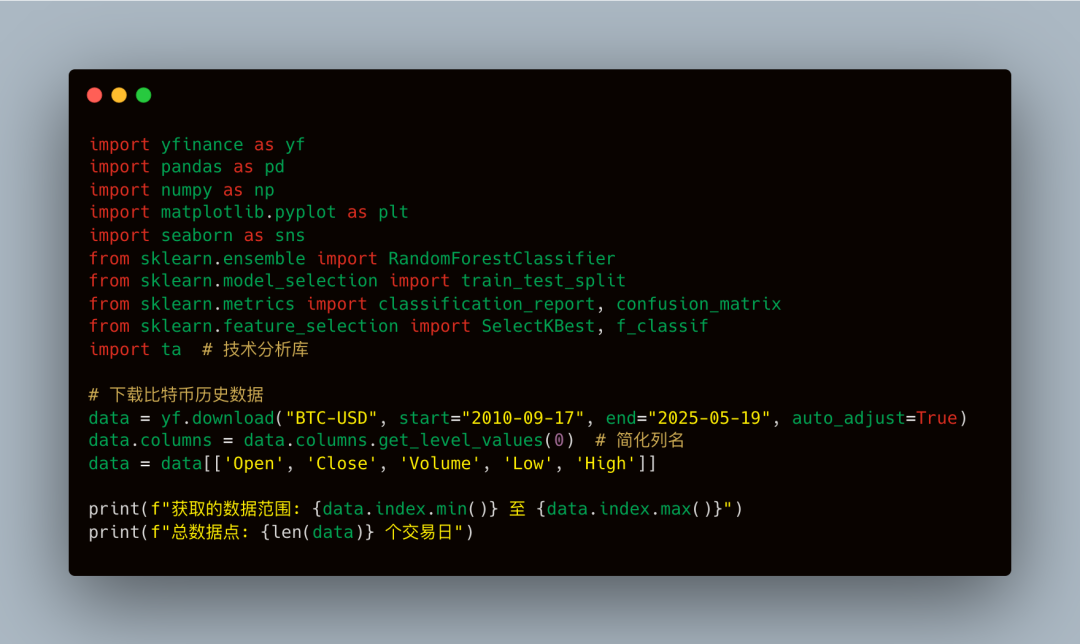This screenshot has height=644, width=1080.
Task: Click get_level_values method call
Action: (461, 441)
